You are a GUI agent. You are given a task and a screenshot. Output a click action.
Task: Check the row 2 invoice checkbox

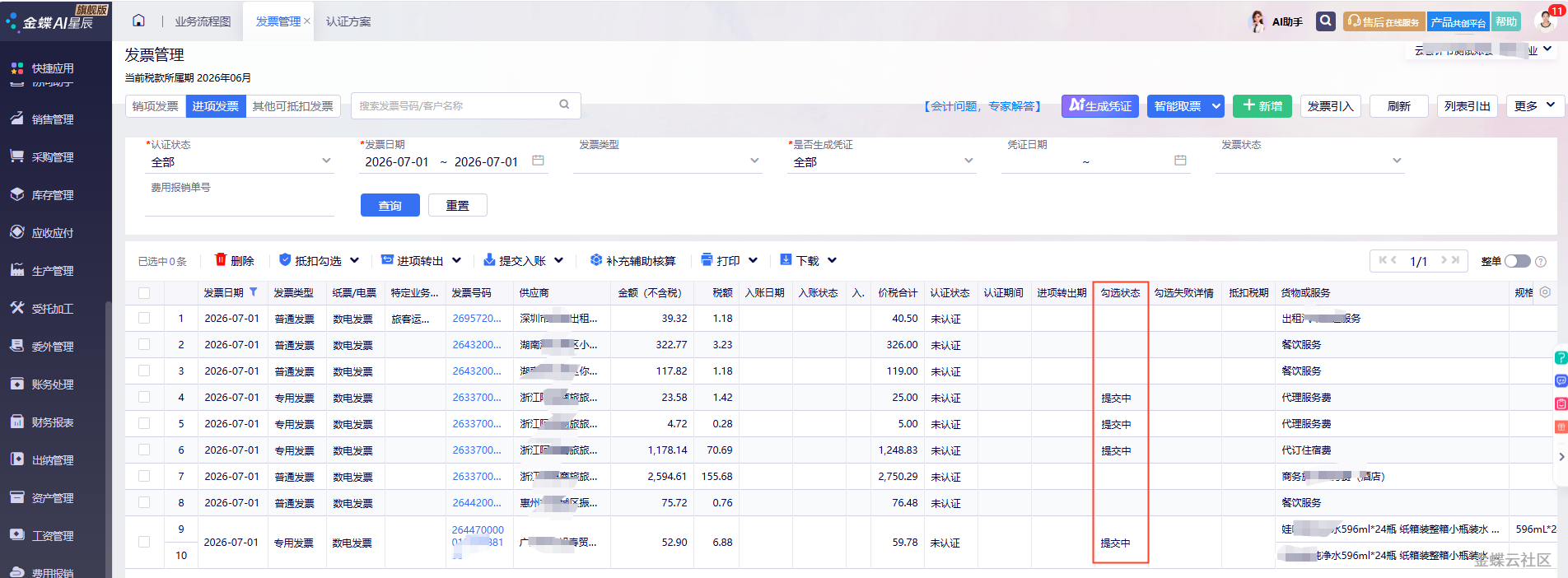(x=144, y=344)
